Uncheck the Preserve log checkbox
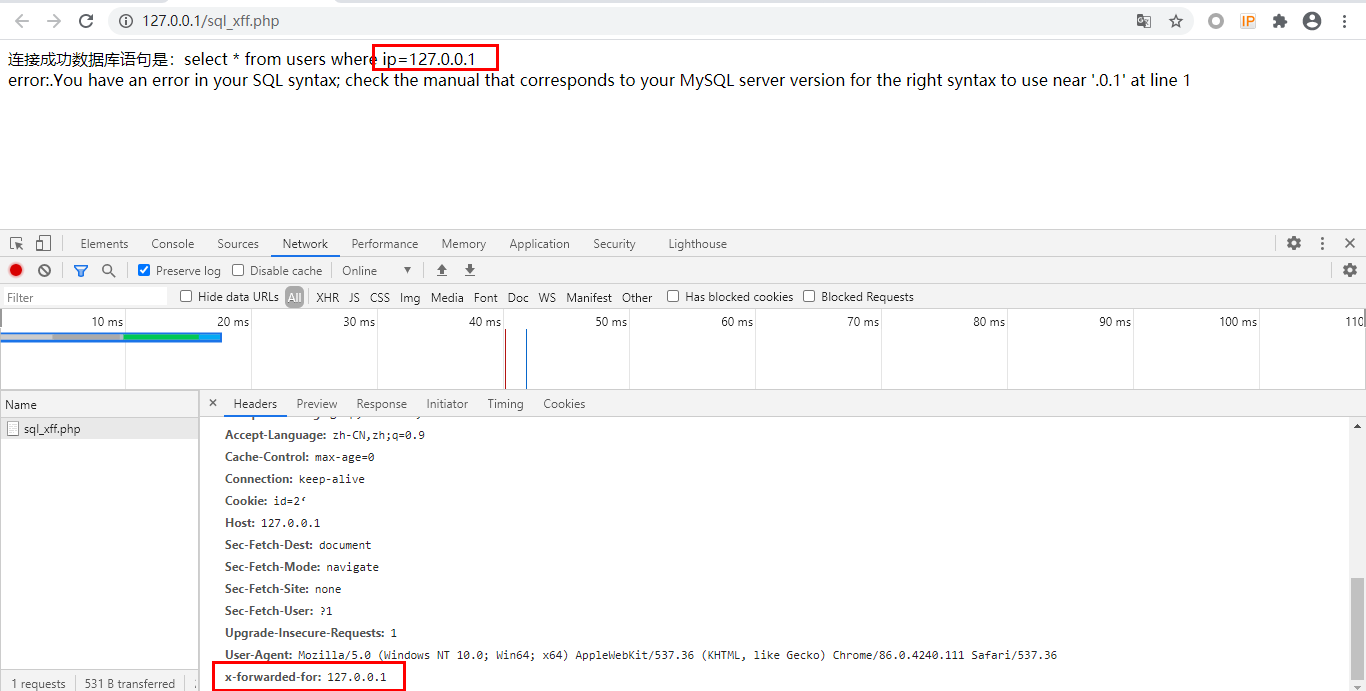The image size is (1366, 691). tap(144, 270)
